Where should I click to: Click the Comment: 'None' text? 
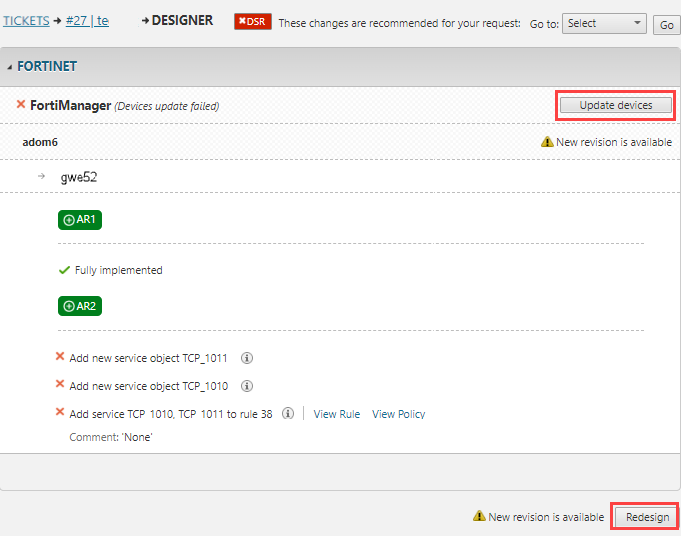point(111,437)
